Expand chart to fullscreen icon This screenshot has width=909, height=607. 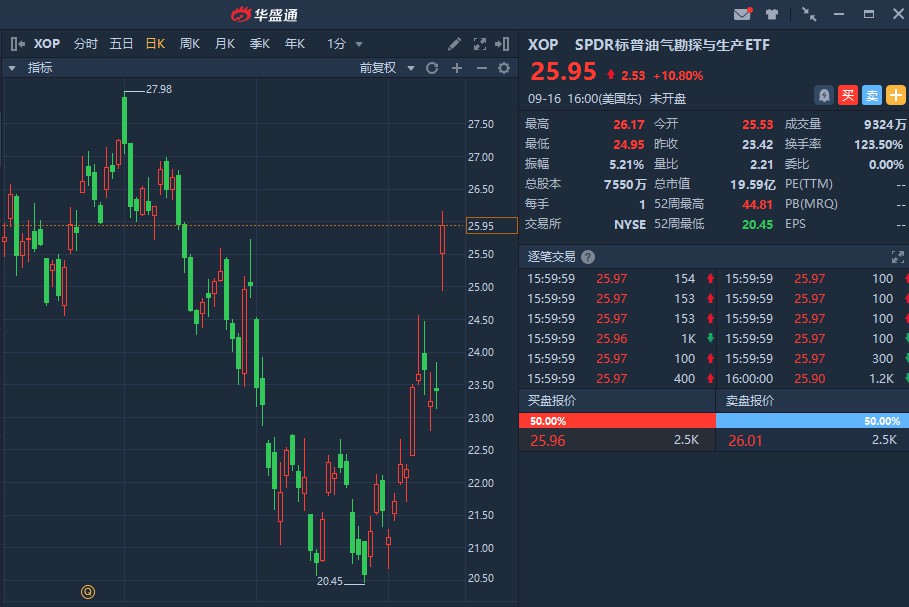click(x=479, y=44)
